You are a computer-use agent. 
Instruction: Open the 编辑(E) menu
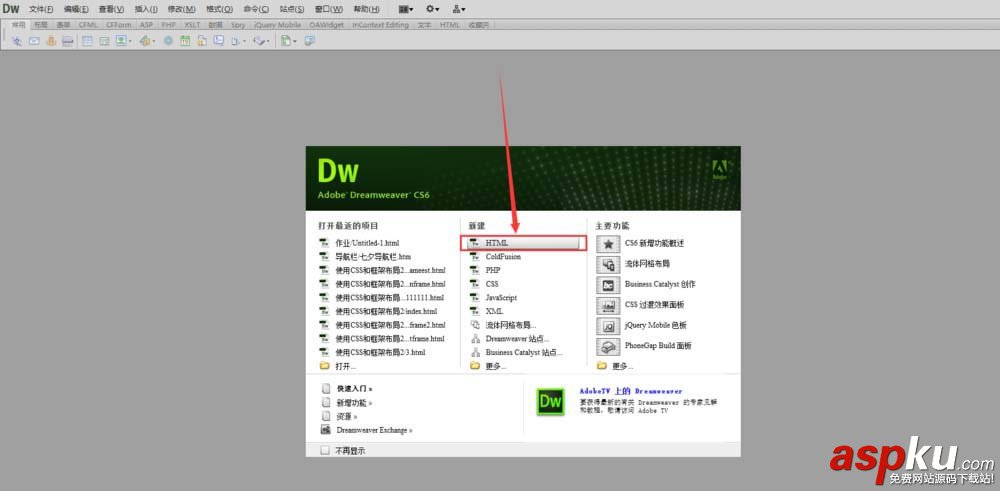(76, 9)
